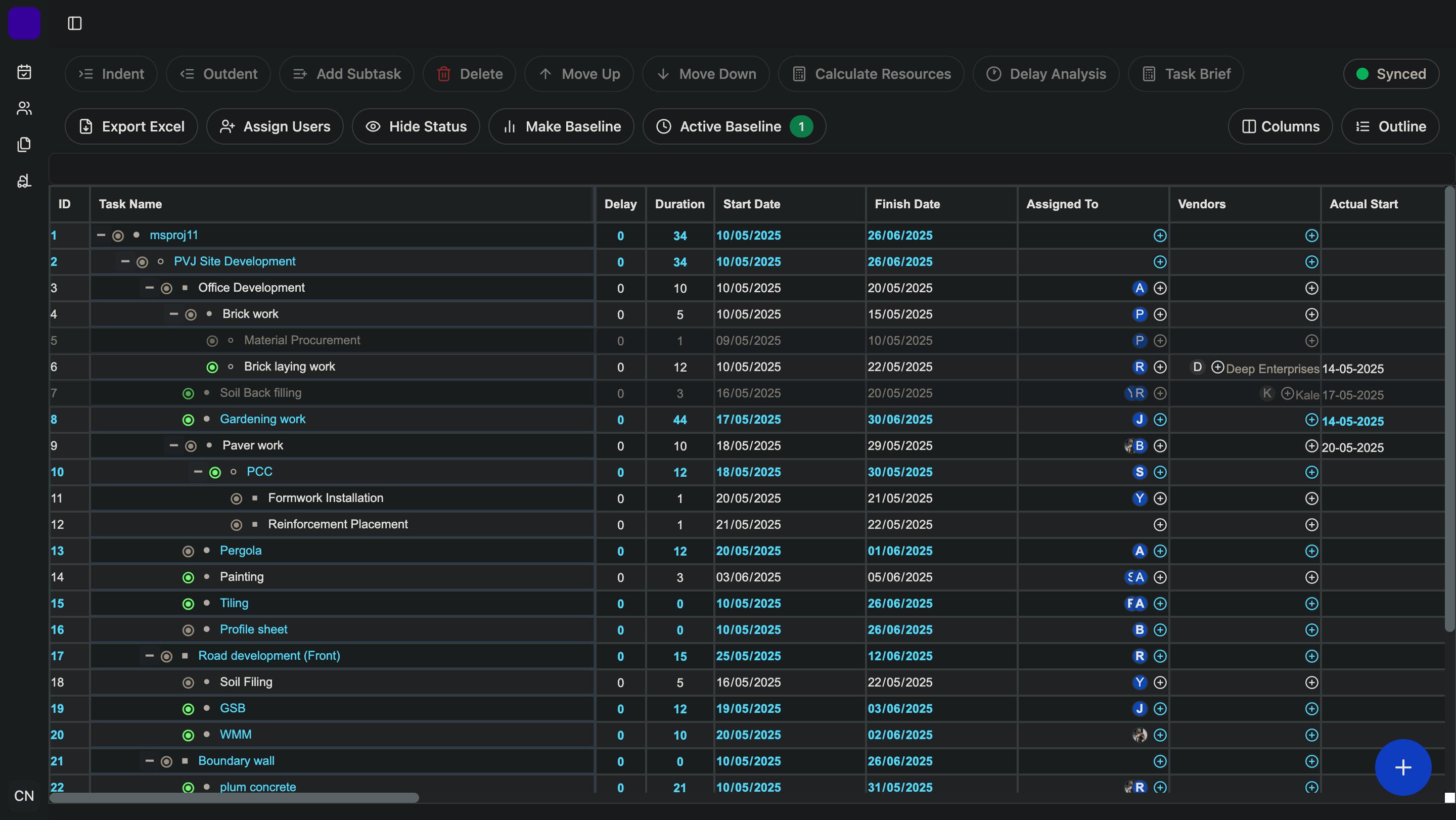Collapse the Office Development task group
This screenshot has width=1456, height=820.
point(149,288)
